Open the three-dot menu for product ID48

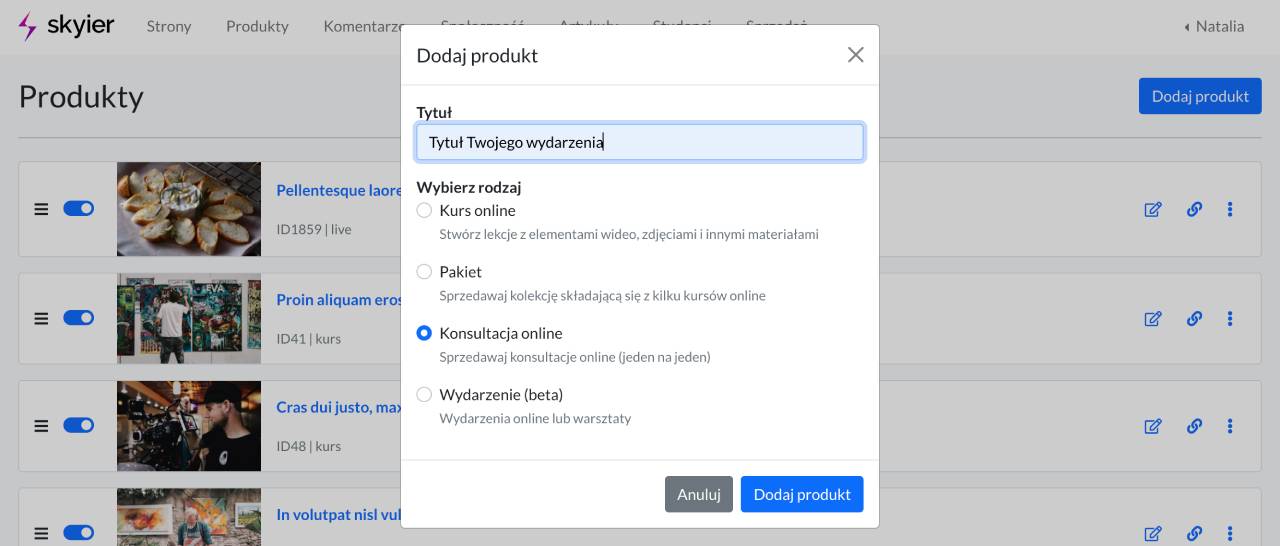pyautogui.click(x=1230, y=426)
